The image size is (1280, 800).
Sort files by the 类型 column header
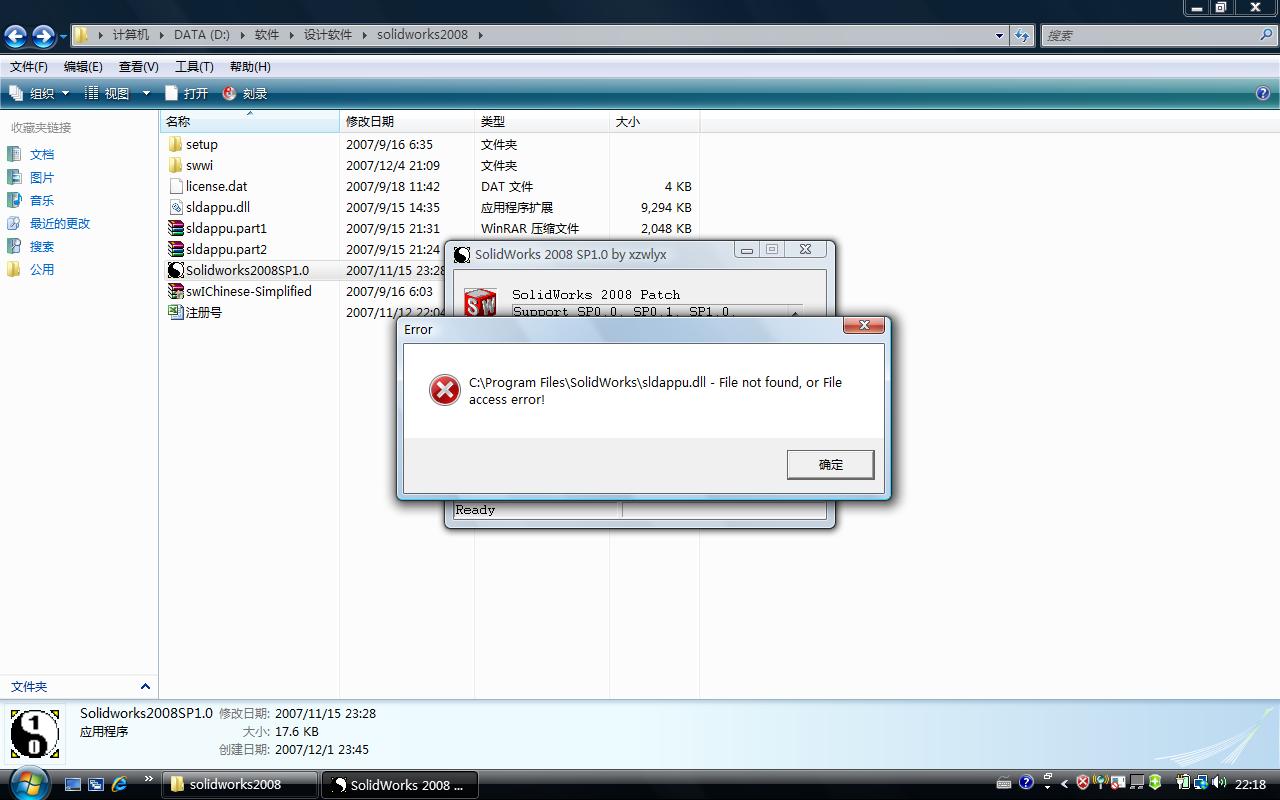[x=542, y=121]
